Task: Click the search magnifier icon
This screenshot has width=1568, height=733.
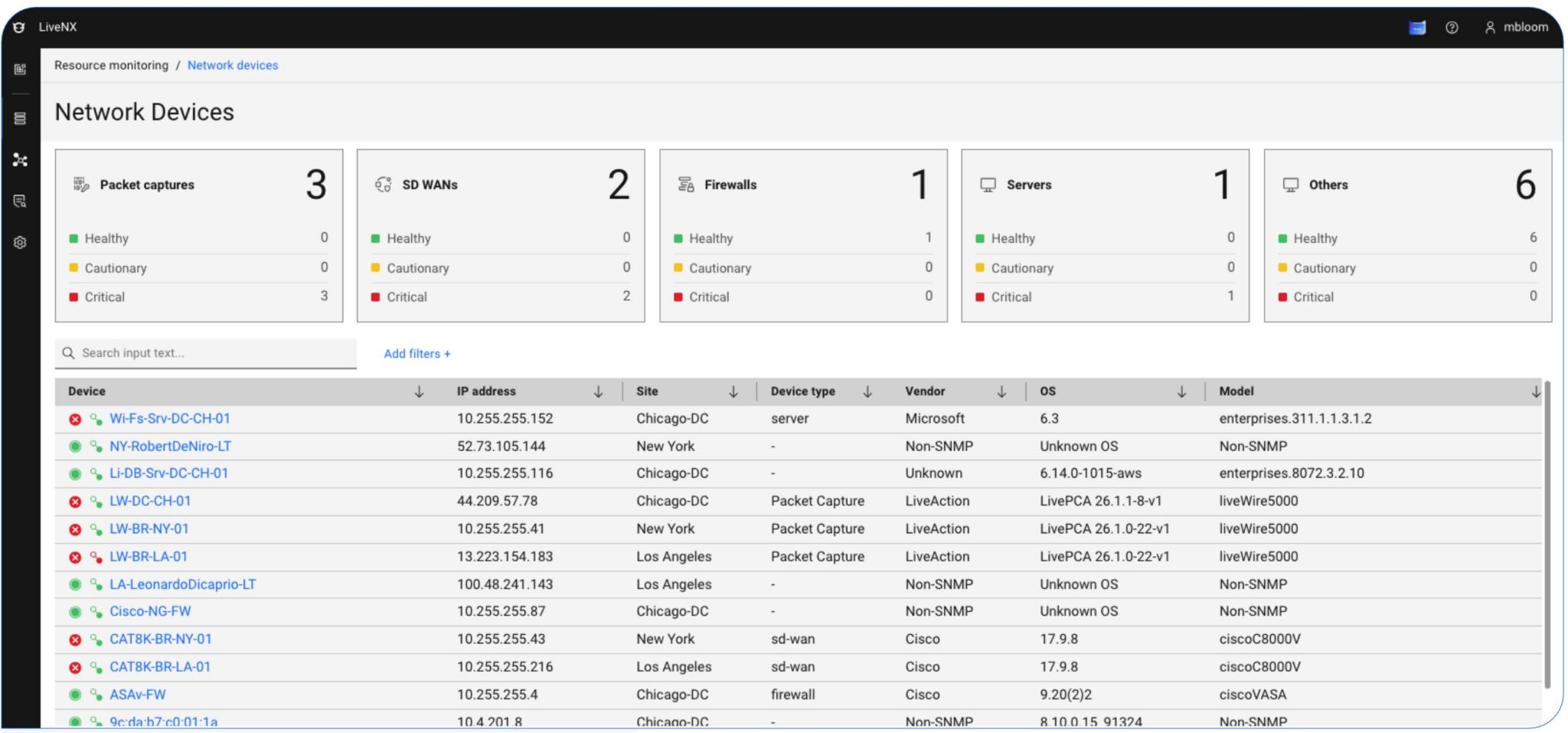Action: (68, 353)
